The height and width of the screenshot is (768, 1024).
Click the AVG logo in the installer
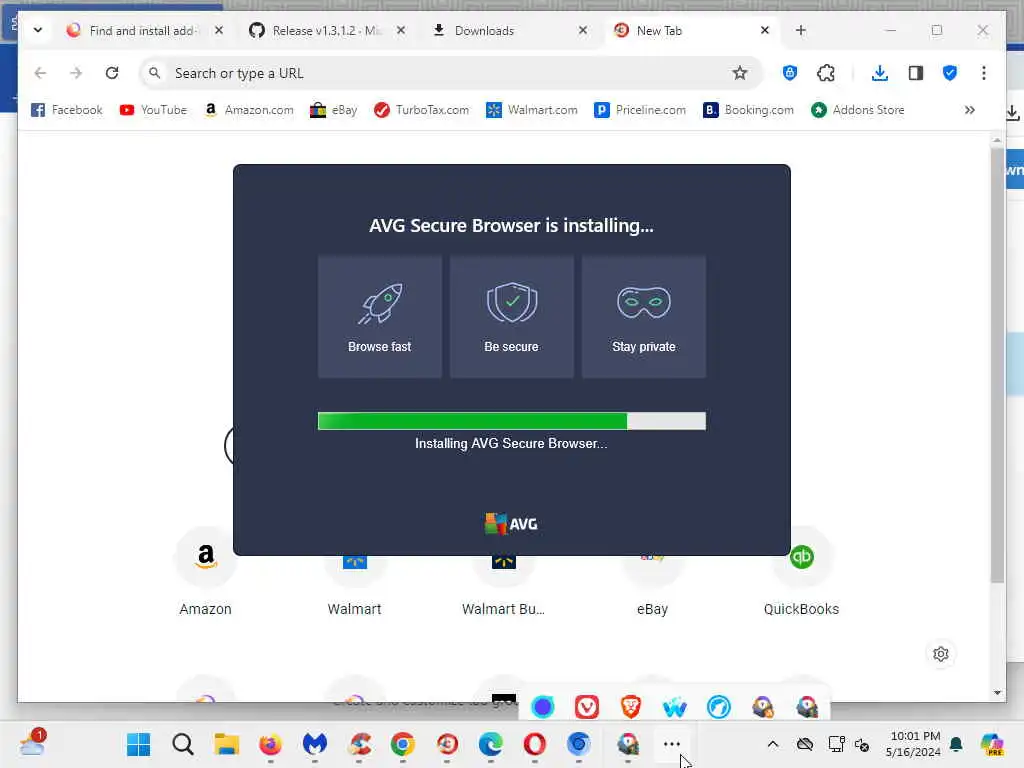pos(511,524)
